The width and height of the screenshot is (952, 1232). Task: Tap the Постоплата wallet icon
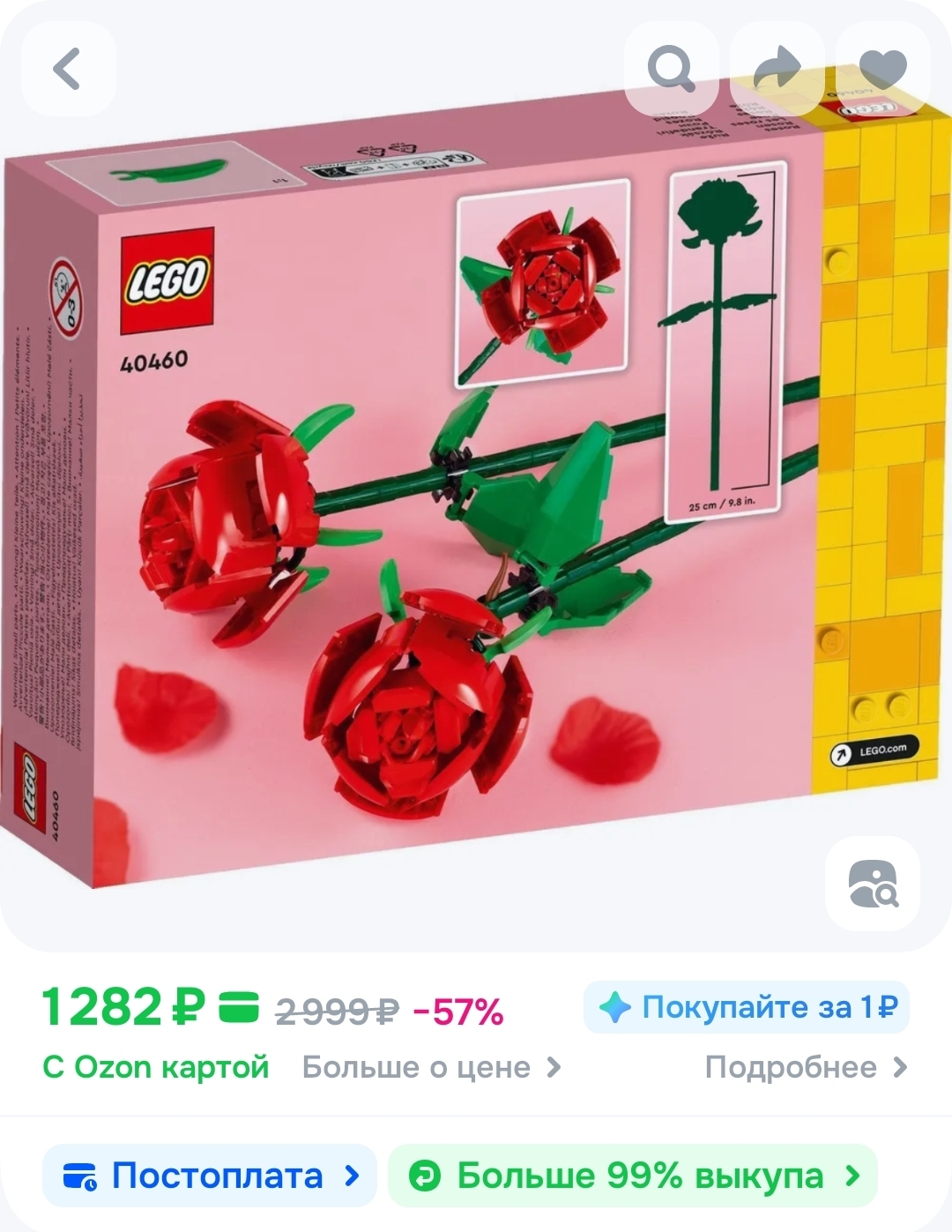click(x=80, y=1176)
